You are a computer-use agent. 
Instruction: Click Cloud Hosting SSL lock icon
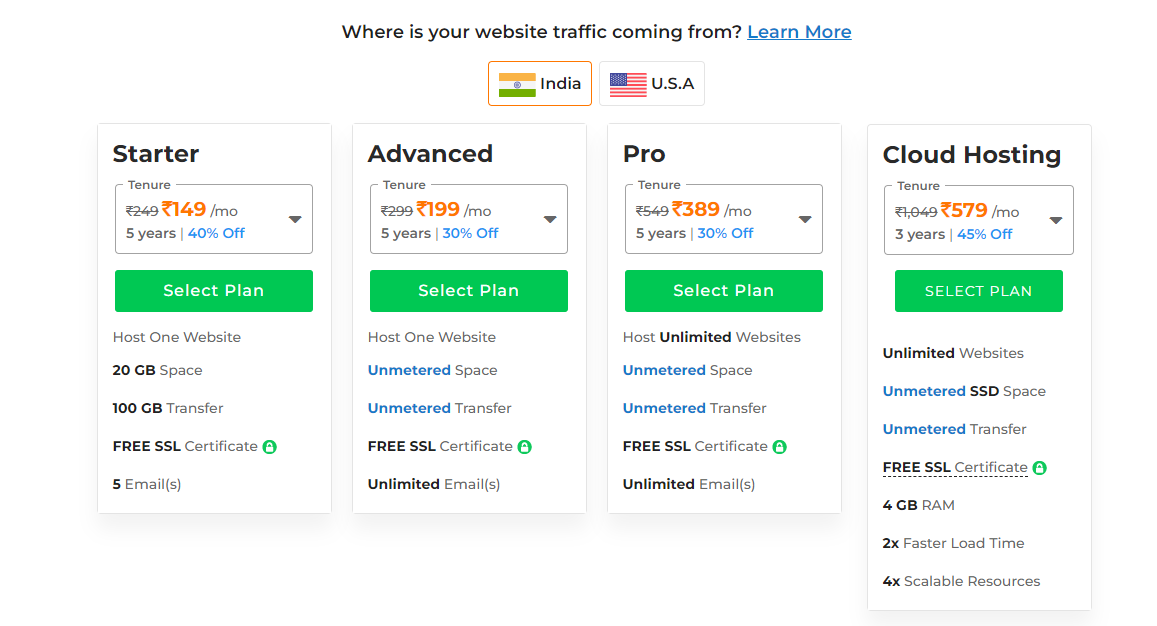coord(1040,467)
